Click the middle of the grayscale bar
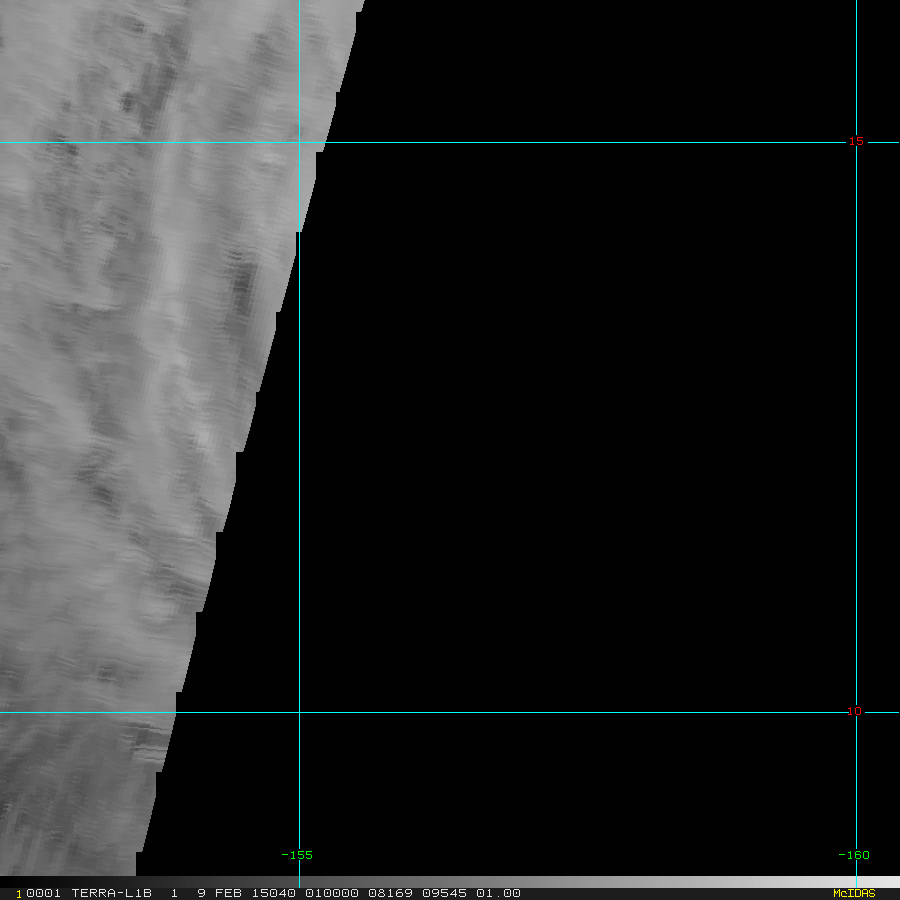 click(450, 882)
